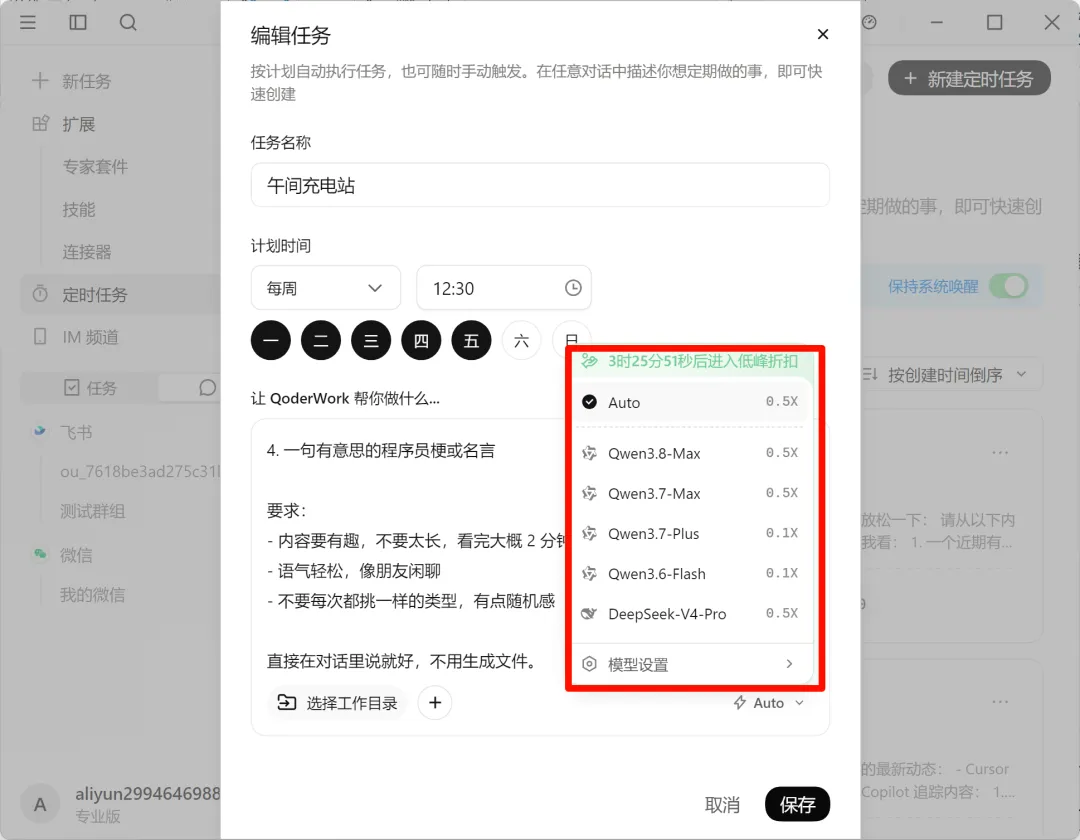Toggle Wednesday (三) day selector
This screenshot has width=1080, height=840.
click(x=371, y=340)
